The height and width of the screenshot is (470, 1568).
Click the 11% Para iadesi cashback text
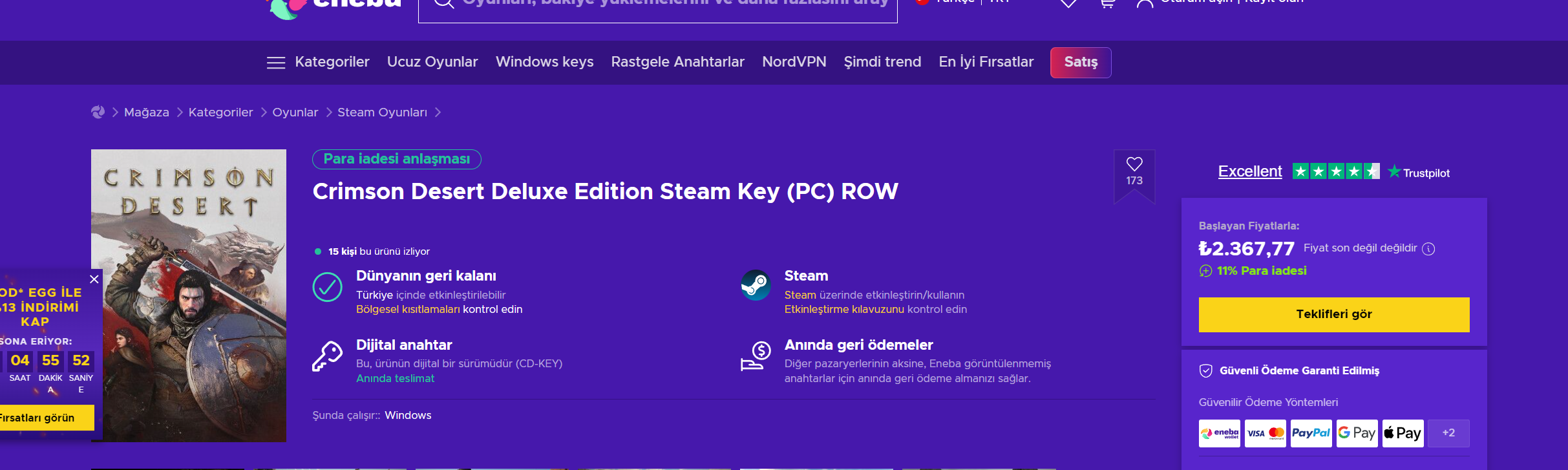pos(1262,271)
